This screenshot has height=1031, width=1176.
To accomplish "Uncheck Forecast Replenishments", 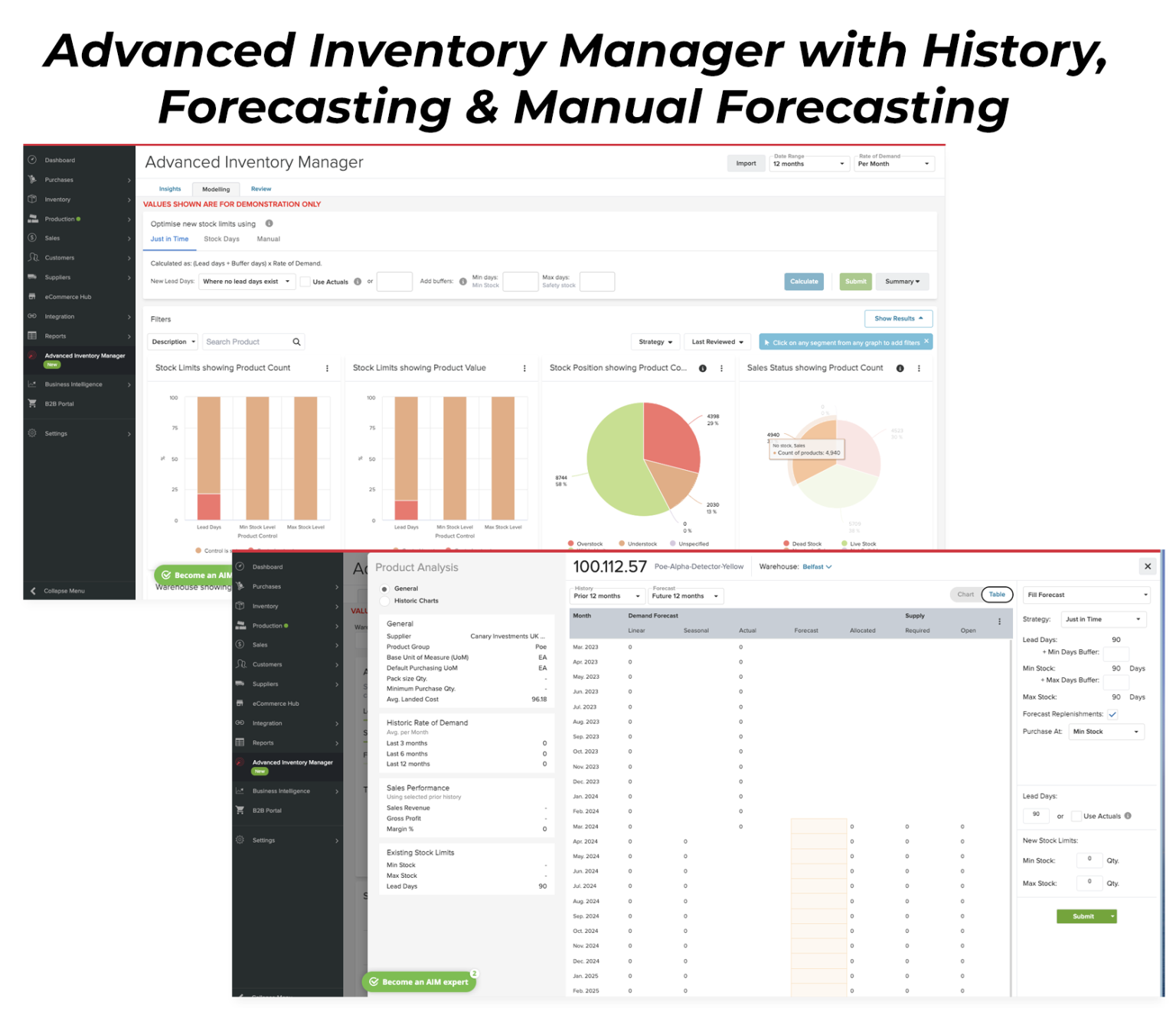I will pyautogui.click(x=1112, y=713).
